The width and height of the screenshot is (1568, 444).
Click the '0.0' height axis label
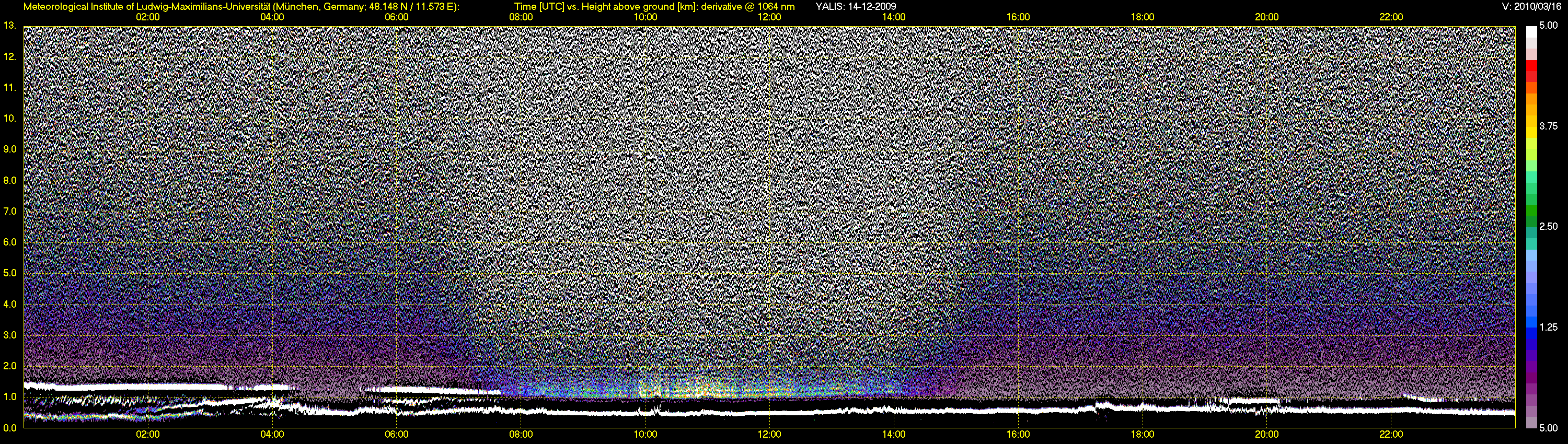pyautogui.click(x=10, y=428)
